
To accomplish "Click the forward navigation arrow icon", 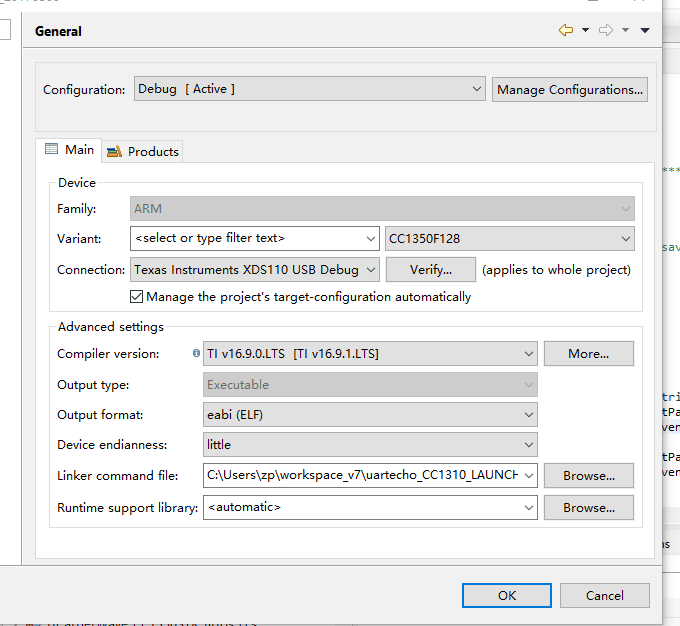I will [x=606, y=30].
